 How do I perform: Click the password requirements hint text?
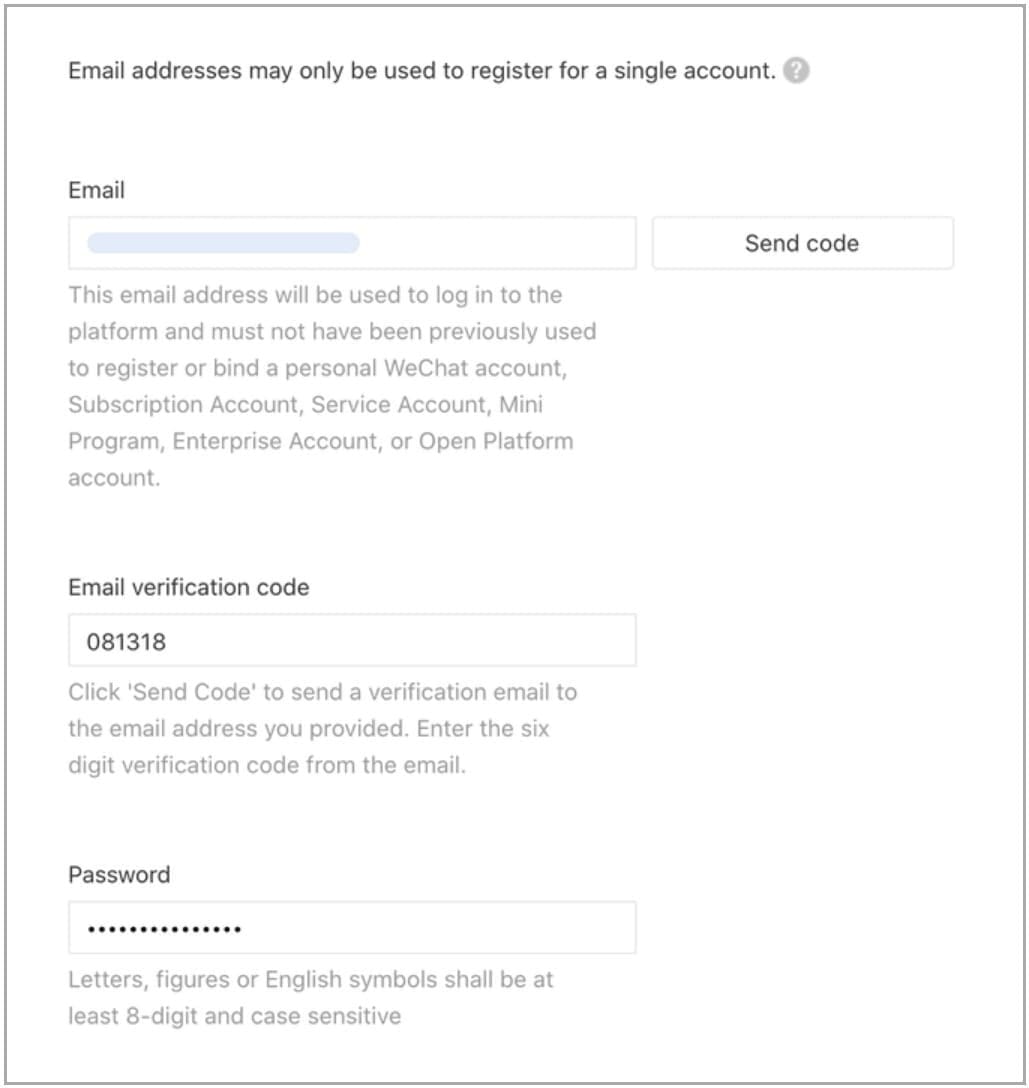[310, 999]
